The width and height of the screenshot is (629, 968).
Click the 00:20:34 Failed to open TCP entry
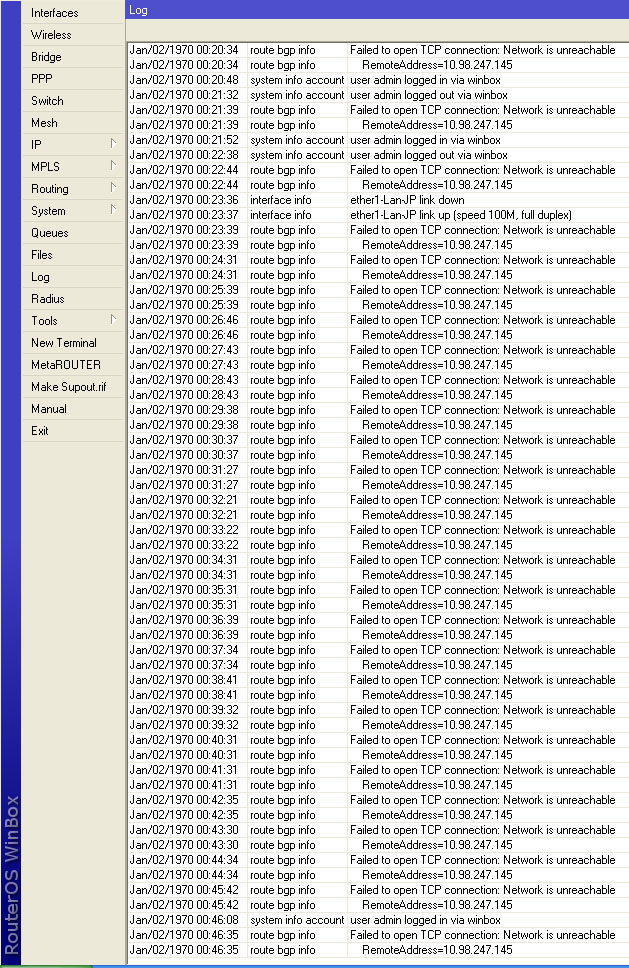(378, 50)
